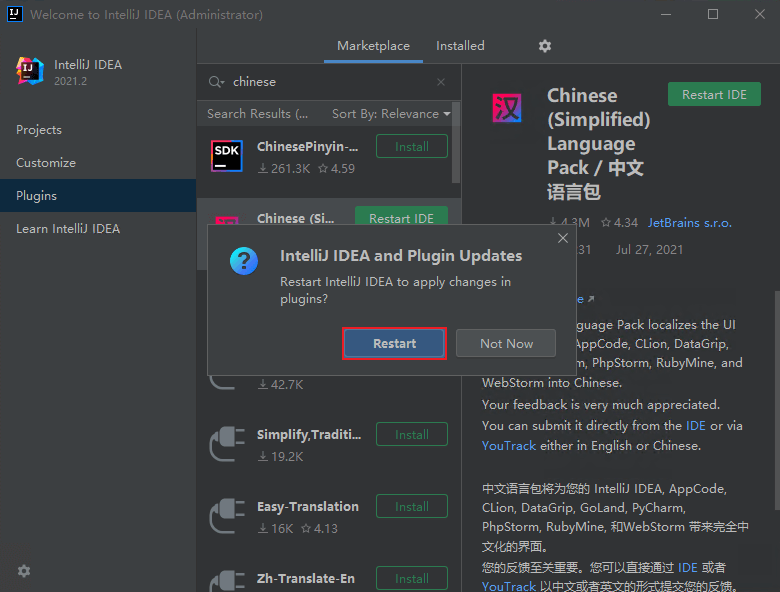This screenshot has width=780, height=592.
Task: Select the Chinese (Si... plugin list entry
Action: [295, 218]
